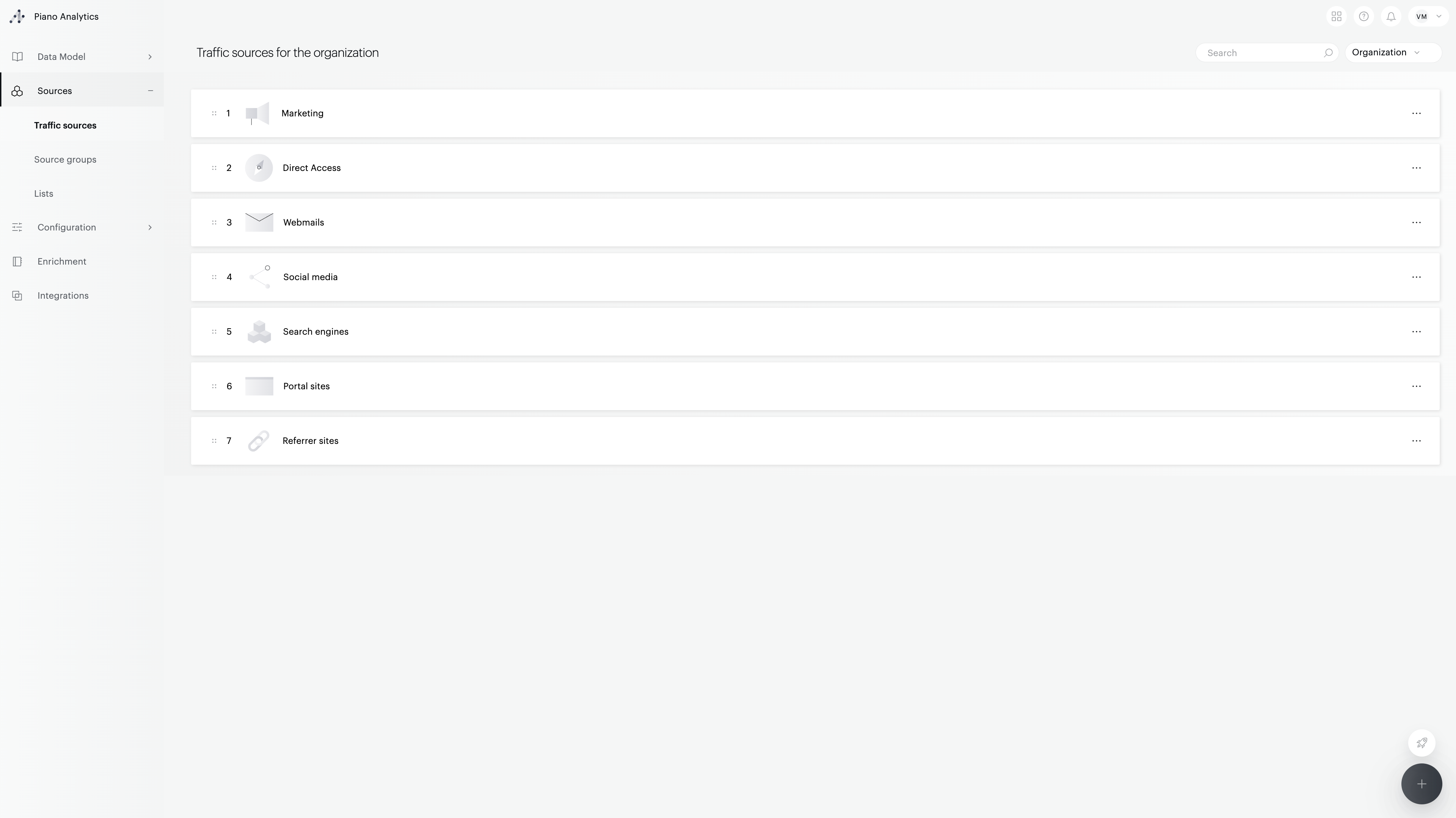Open three-dot menu for Social media

(1417, 277)
